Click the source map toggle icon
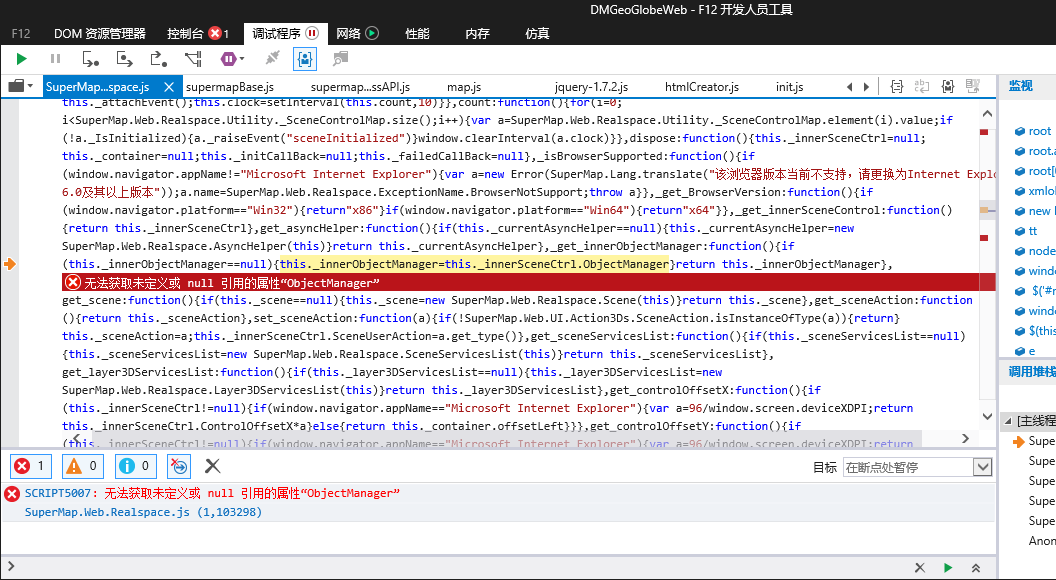The width and height of the screenshot is (1056, 580). pos(972,86)
